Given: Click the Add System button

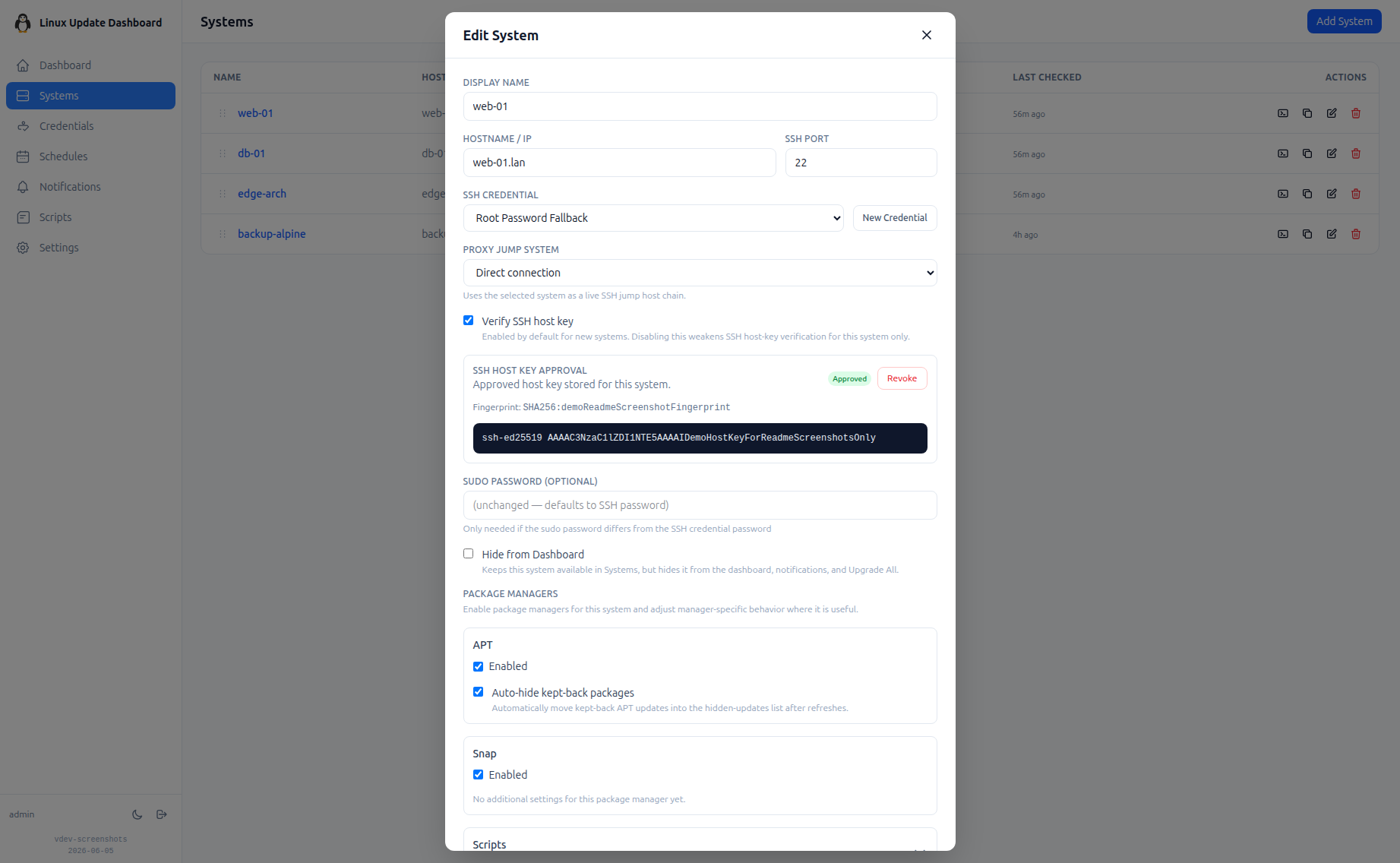Looking at the screenshot, I should (1344, 21).
